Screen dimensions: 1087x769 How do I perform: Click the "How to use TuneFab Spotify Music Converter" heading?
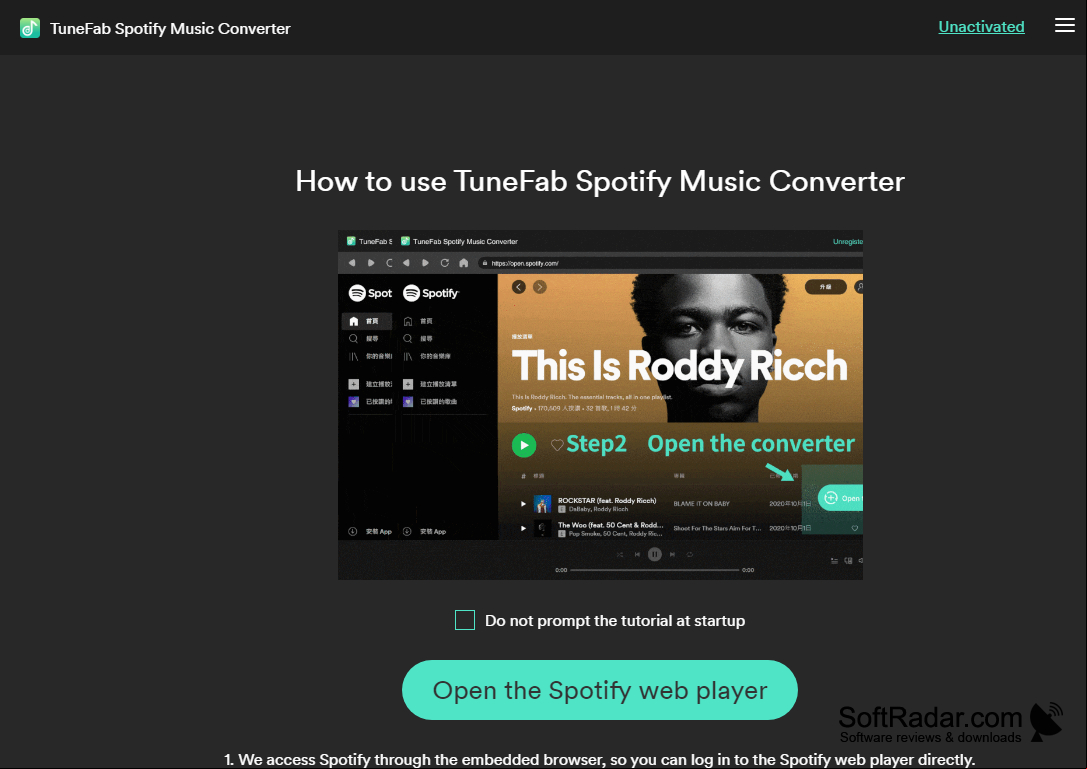tap(600, 182)
